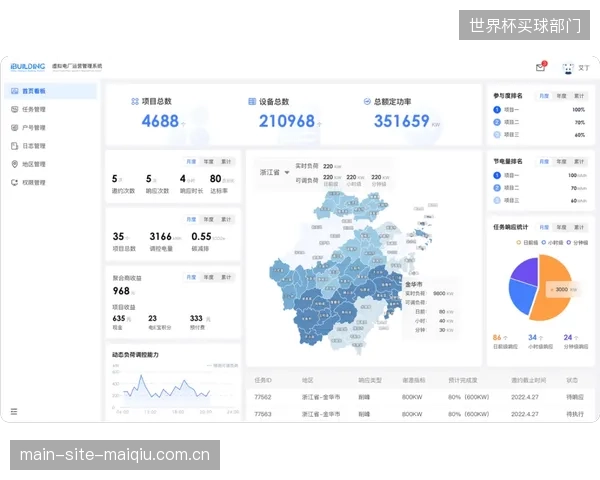Switch 聚合商收益 to the 年度 tab
The image size is (600, 480).
209,277
